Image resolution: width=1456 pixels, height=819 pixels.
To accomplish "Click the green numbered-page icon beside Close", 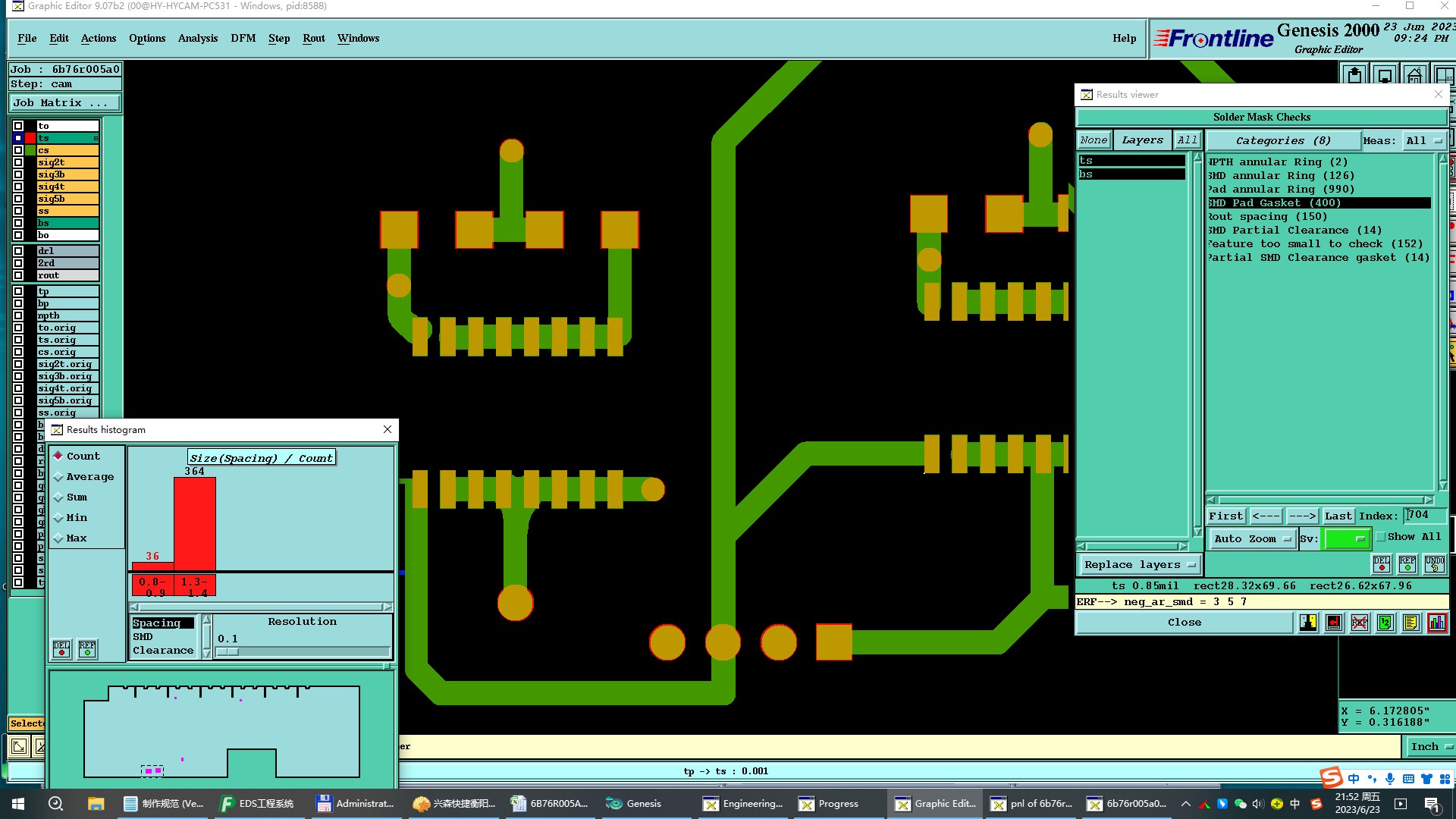I will (x=1385, y=623).
